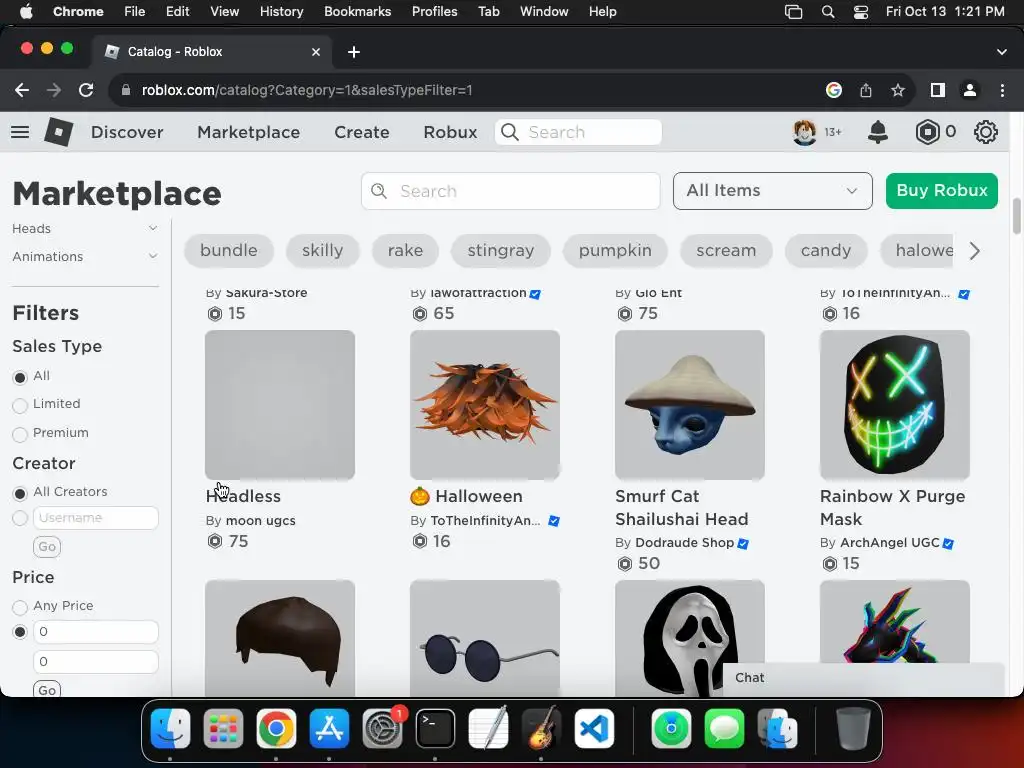Open the Create nav link
This screenshot has height=768, width=1024.
(x=362, y=132)
